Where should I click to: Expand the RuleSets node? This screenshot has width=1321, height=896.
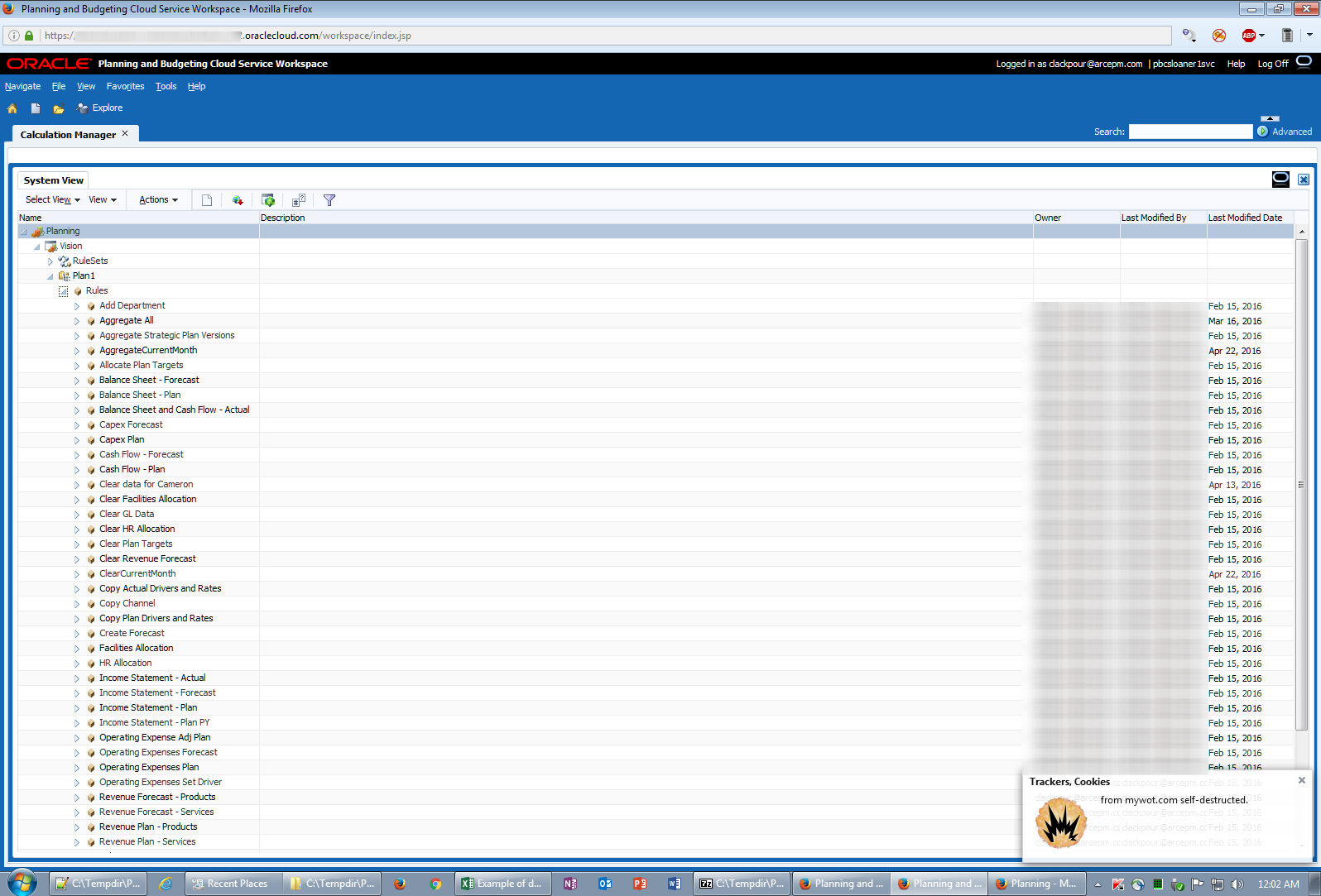pyautogui.click(x=50, y=261)
